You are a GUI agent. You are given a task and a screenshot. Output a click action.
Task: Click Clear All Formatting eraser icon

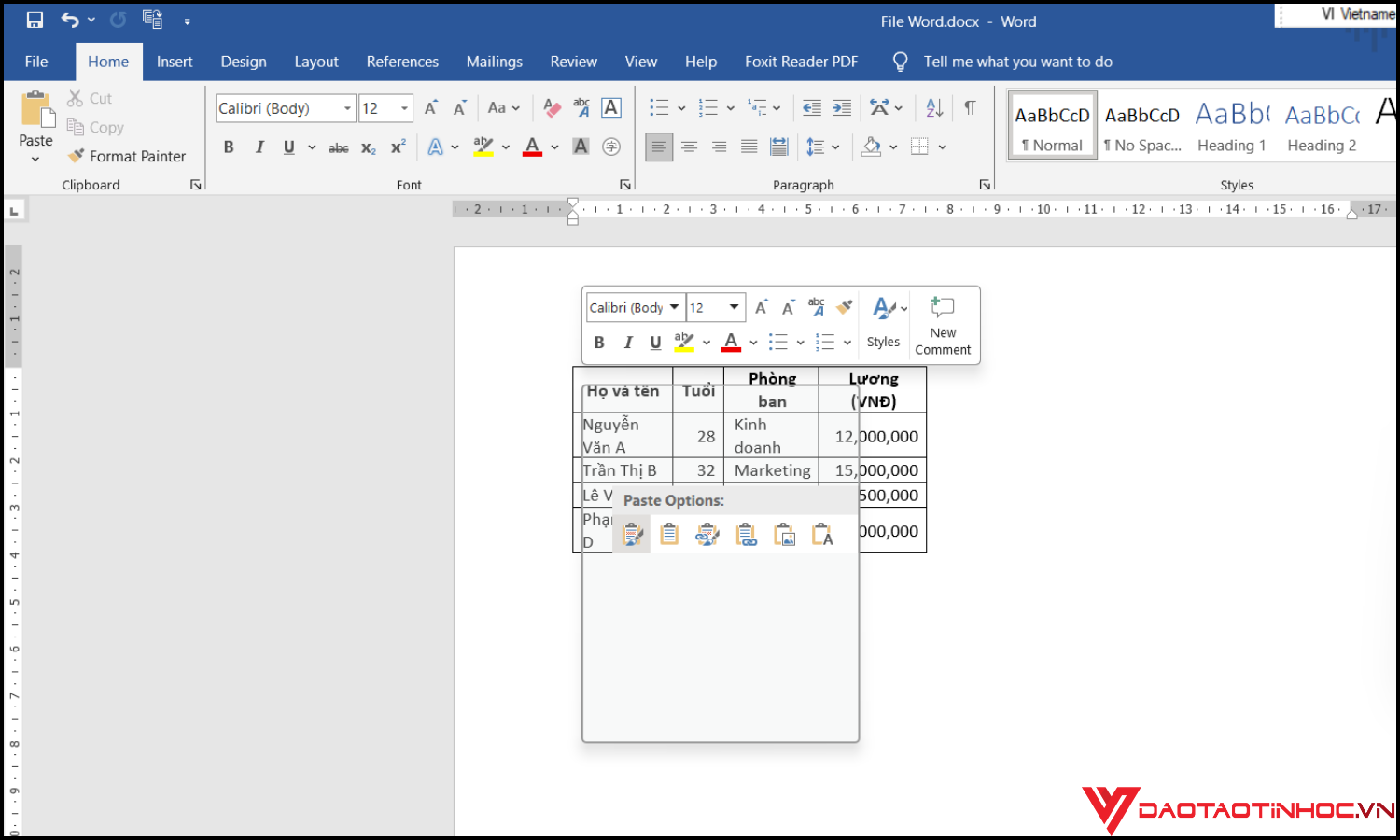(x=552, y=108)
